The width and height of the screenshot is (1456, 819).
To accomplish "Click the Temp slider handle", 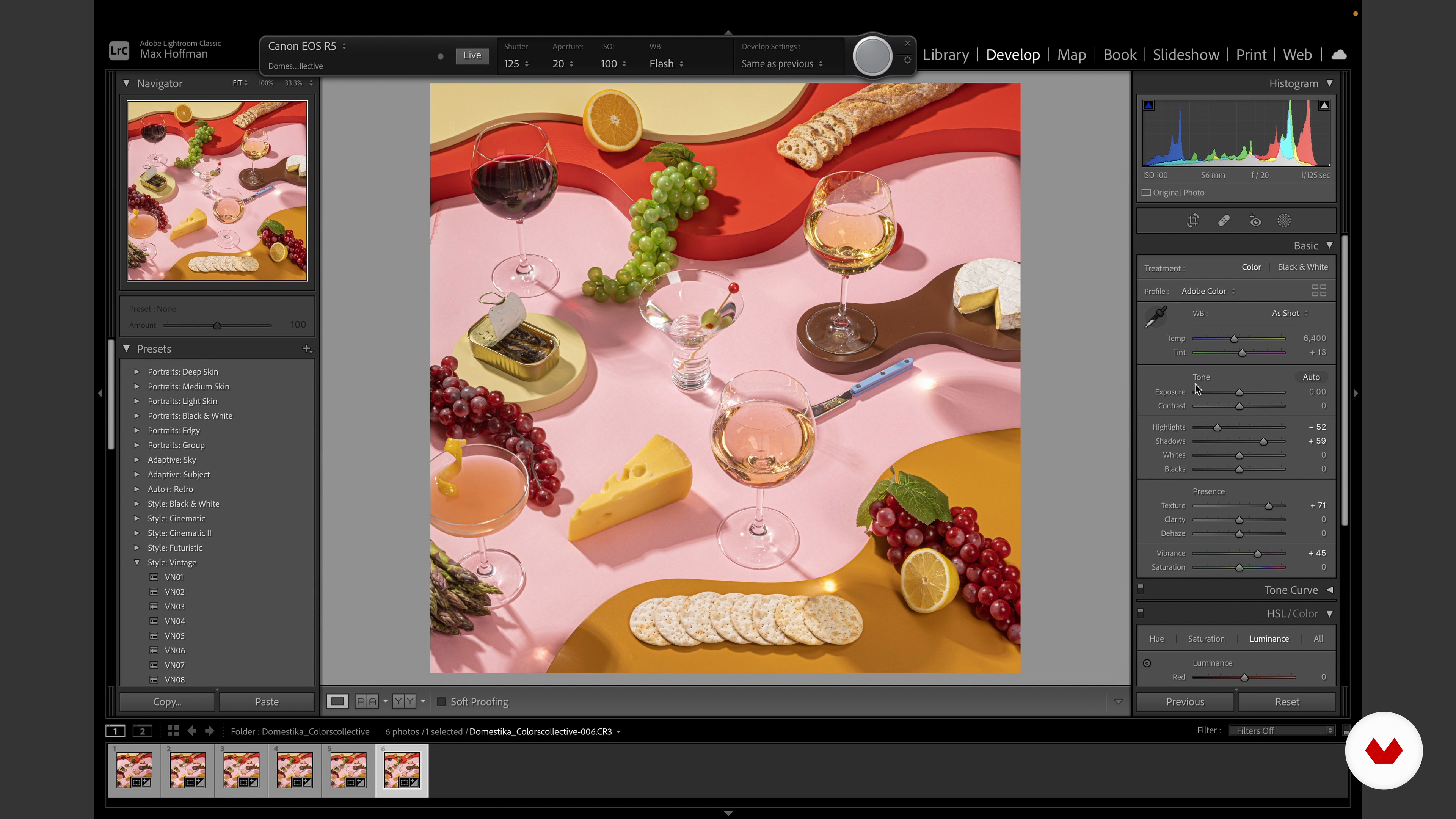I will click(x=1235, y=339).
